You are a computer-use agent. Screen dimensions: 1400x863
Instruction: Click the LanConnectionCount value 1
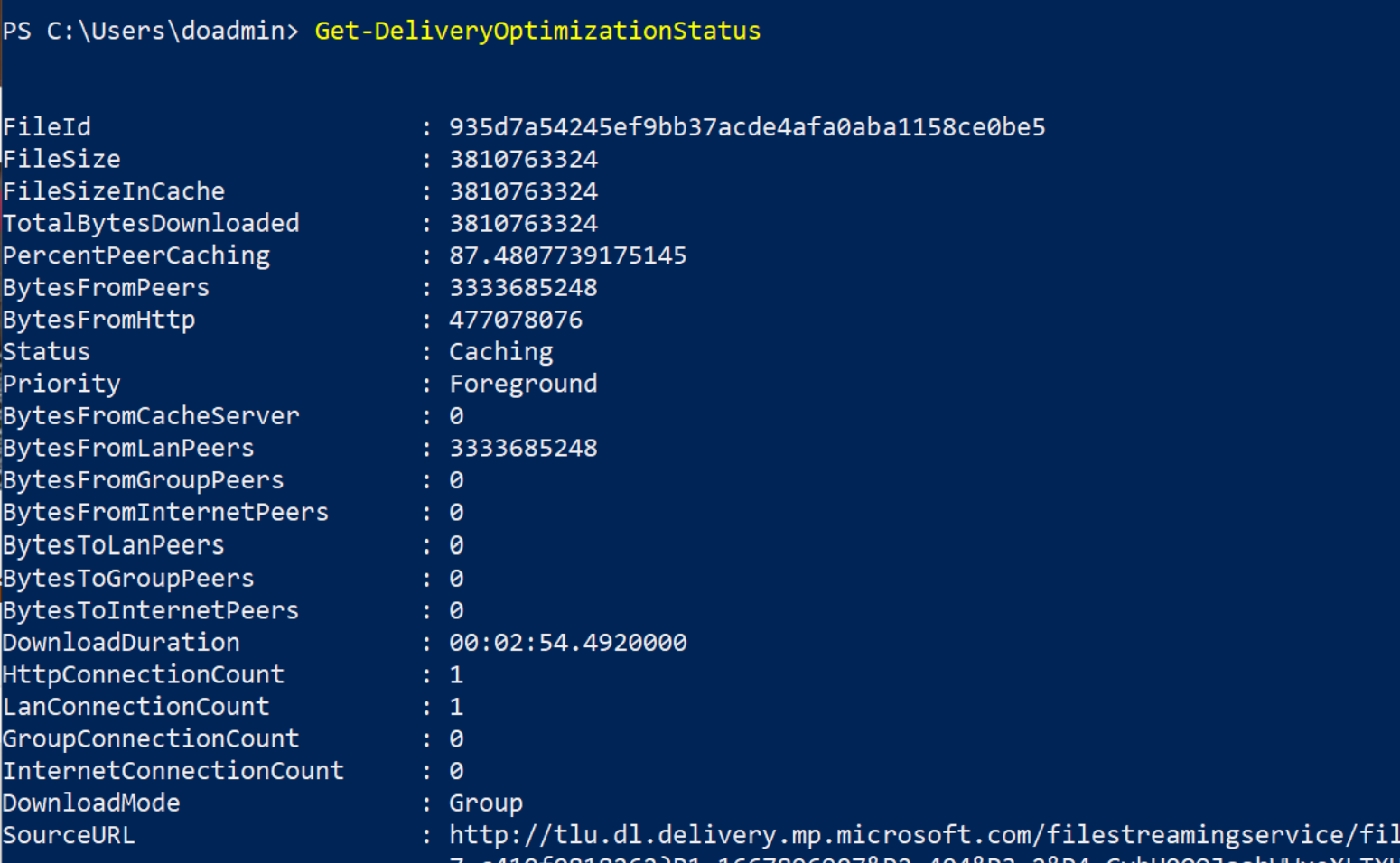point(456,707)
